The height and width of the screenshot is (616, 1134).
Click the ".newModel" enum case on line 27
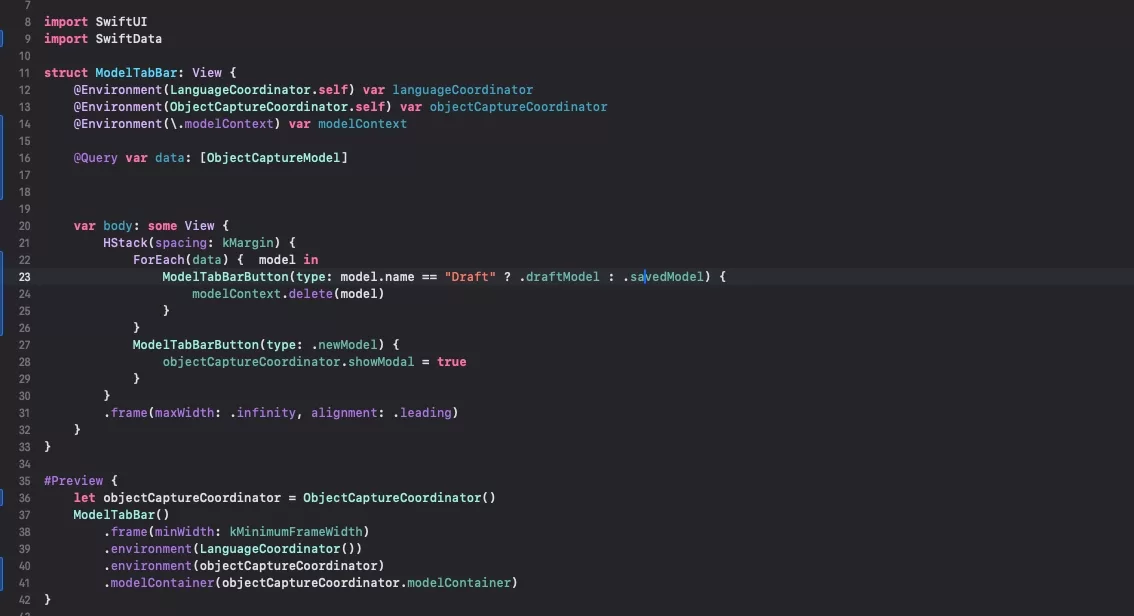(344, 345)
